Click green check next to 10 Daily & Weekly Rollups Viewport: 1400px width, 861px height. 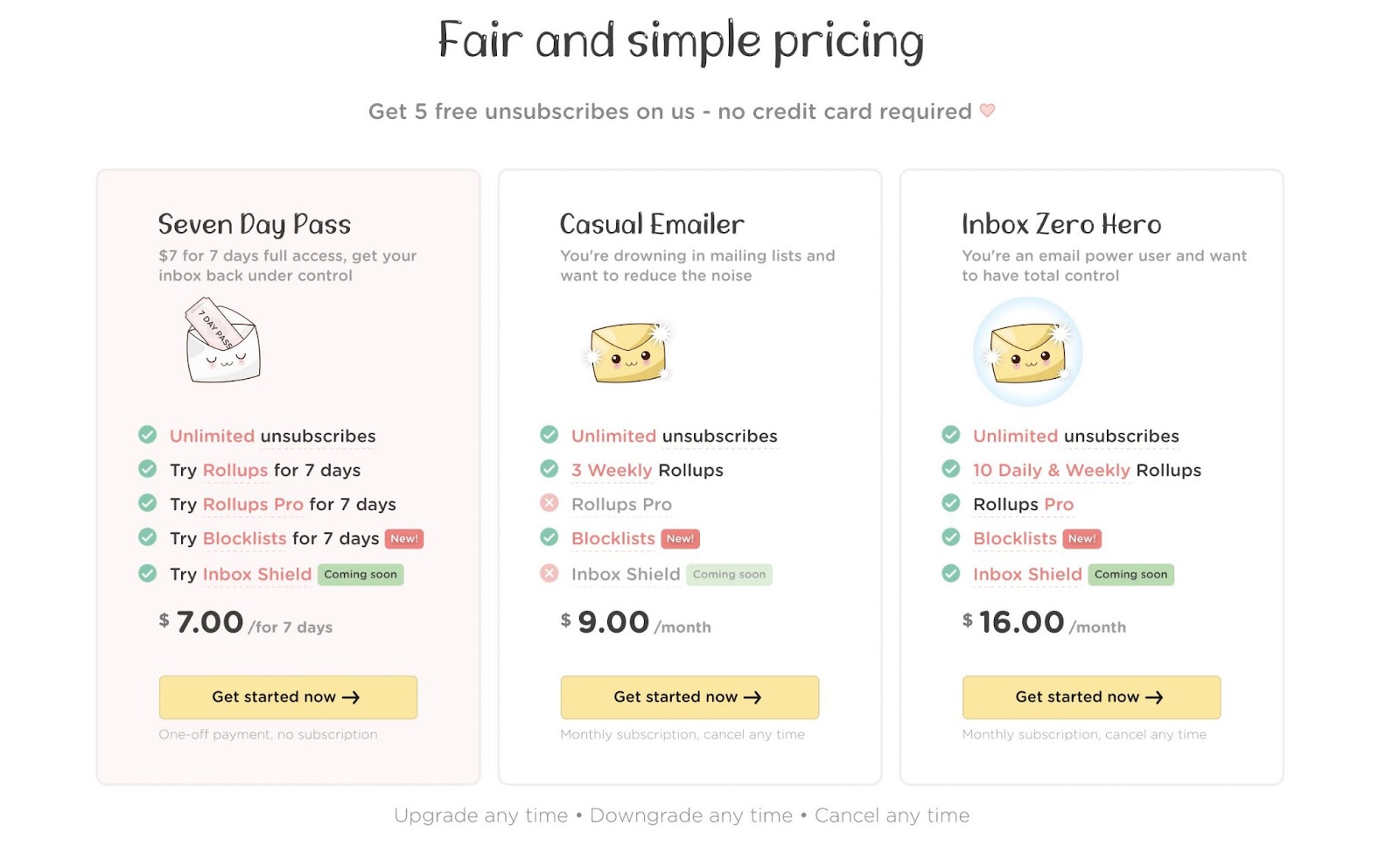[x=951, y=469]
